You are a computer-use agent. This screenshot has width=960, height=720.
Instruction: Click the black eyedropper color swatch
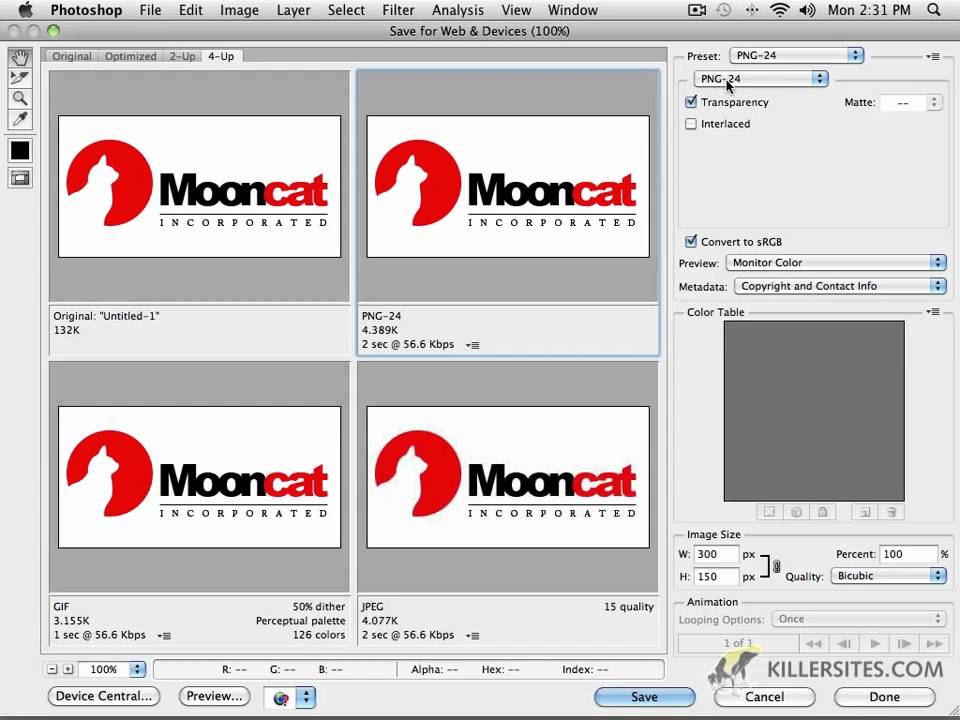coord(20,151)
